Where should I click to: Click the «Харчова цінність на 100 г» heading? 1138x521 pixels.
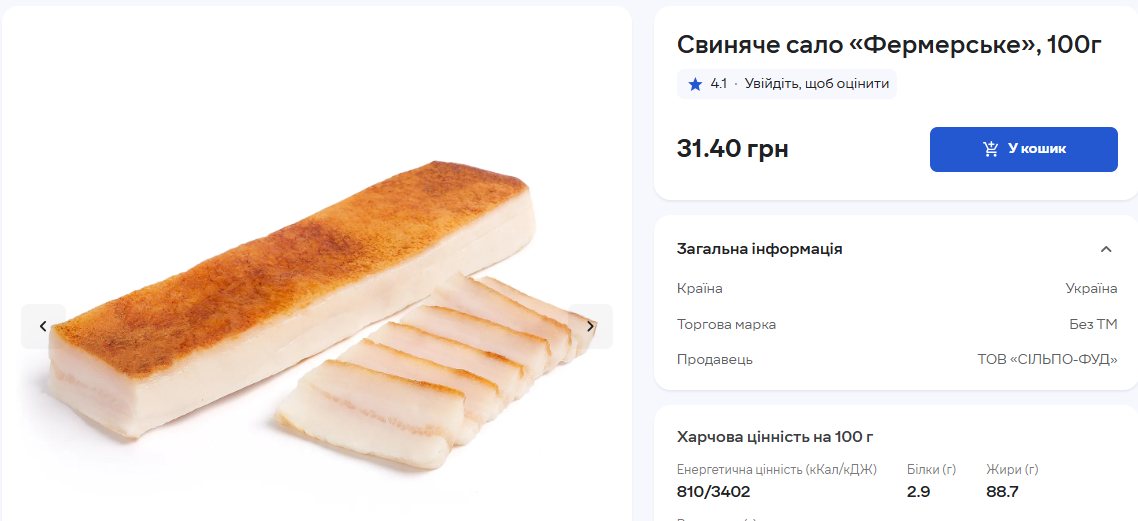tap(775, 436)
